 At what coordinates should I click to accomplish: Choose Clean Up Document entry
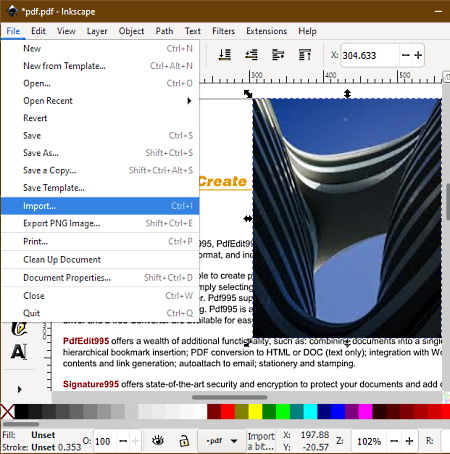100,260
